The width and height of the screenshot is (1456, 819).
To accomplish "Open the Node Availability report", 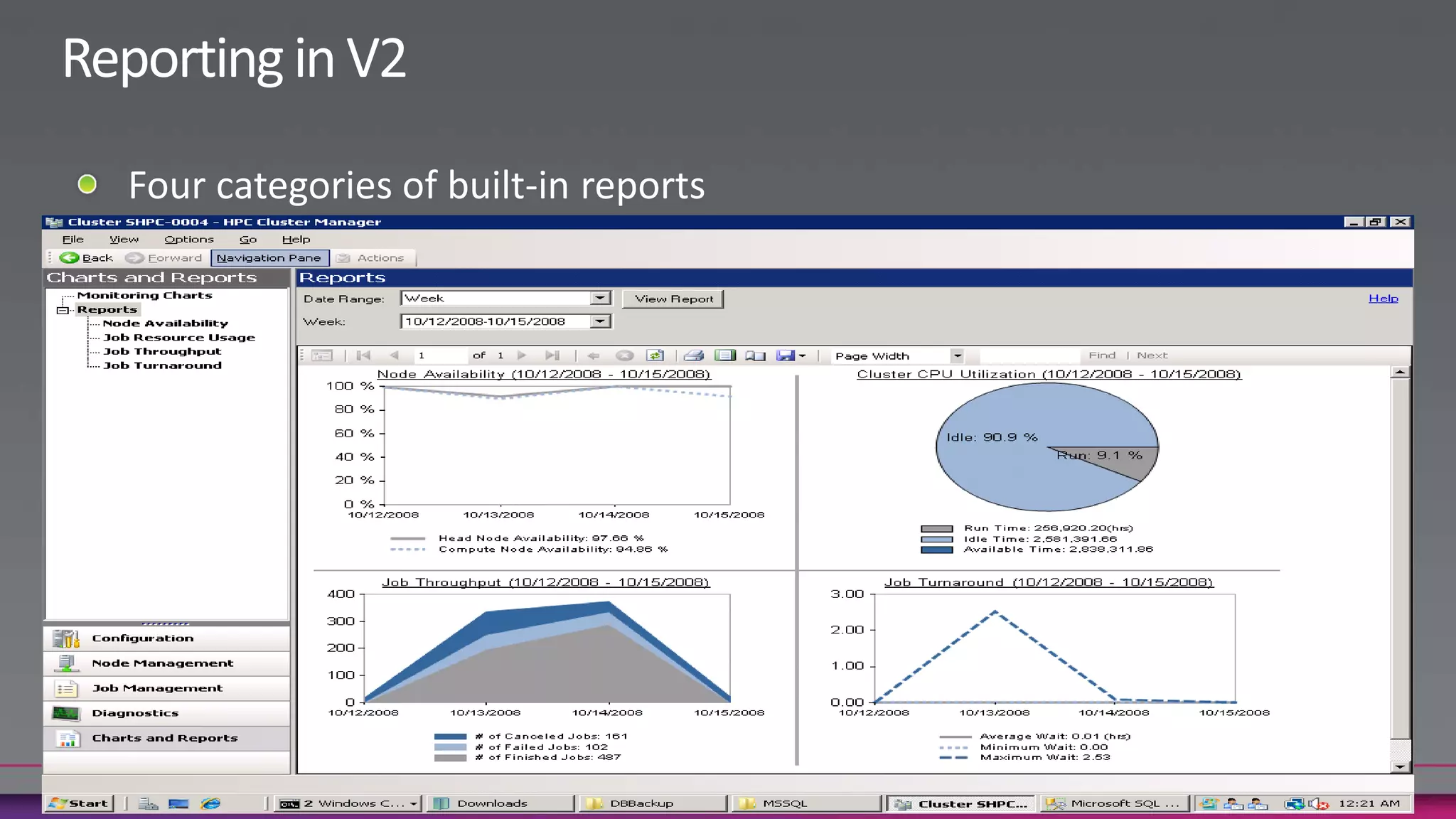I will pyautogui.click(x=165, y=323).
